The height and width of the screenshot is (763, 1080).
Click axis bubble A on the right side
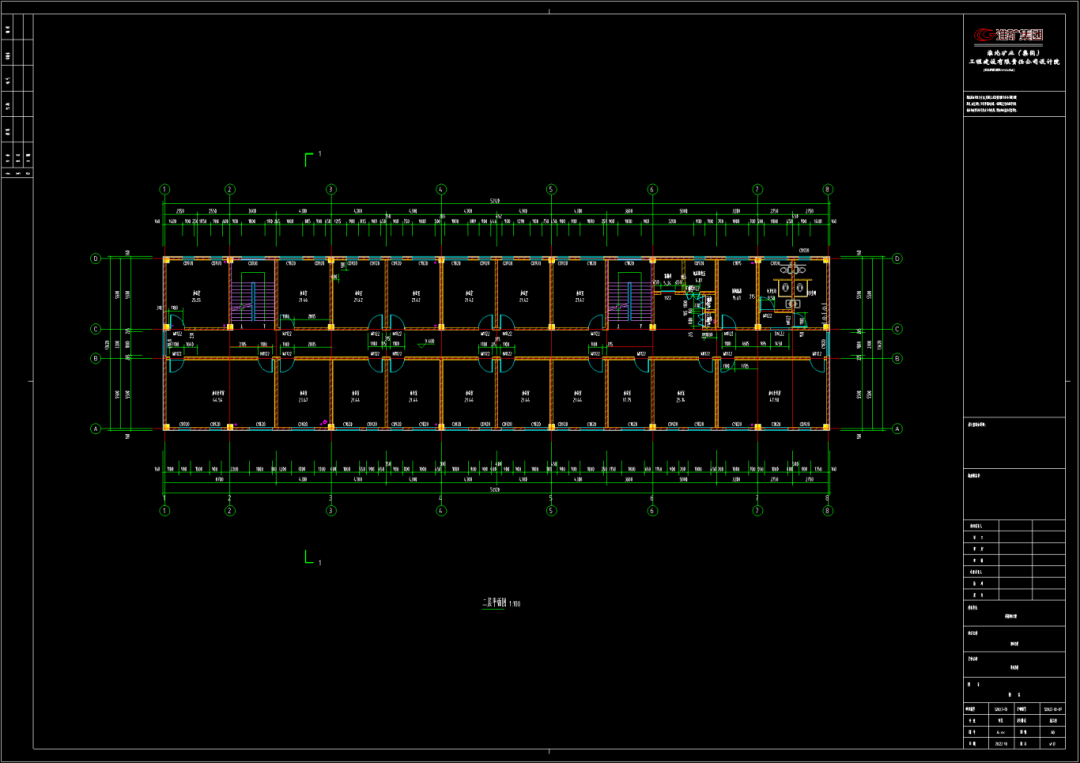click(x=897, y=429)
